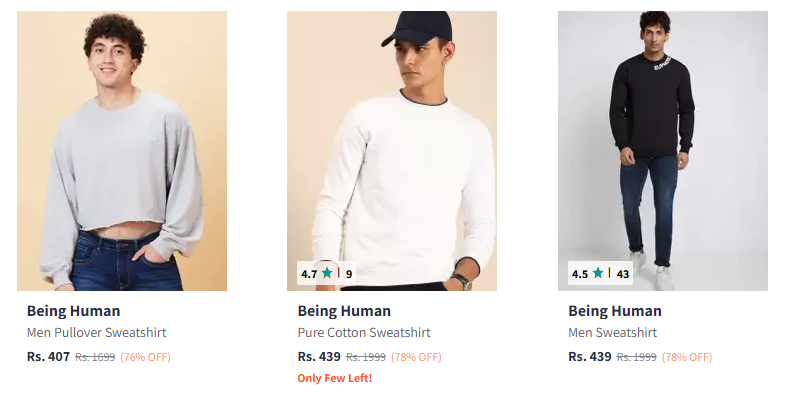Click the (76% OFF) discount label

[146, 357]
